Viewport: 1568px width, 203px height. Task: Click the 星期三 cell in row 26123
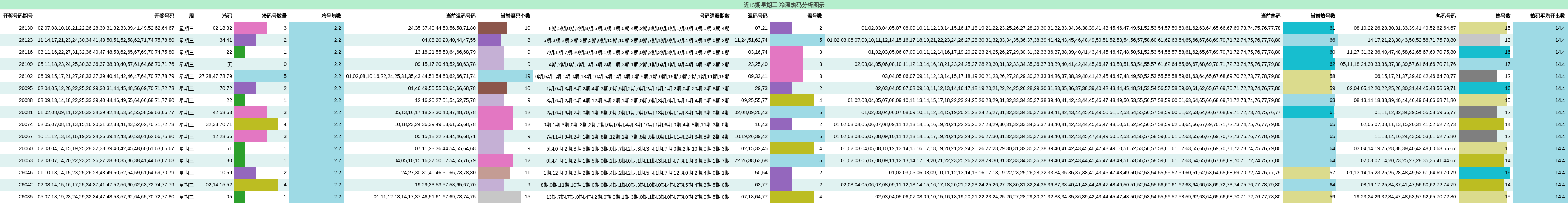(186, 40)
